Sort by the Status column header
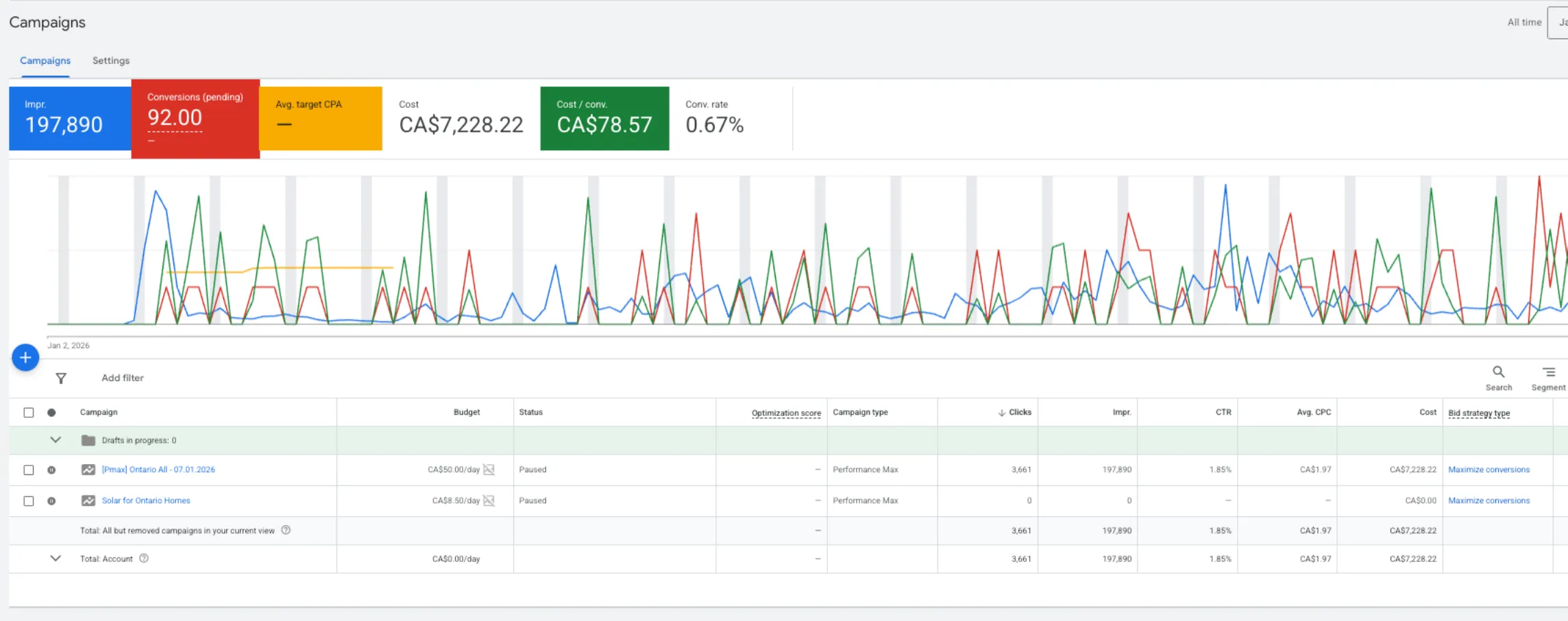This screenshot has height=621, width=1568. [530, 412]
